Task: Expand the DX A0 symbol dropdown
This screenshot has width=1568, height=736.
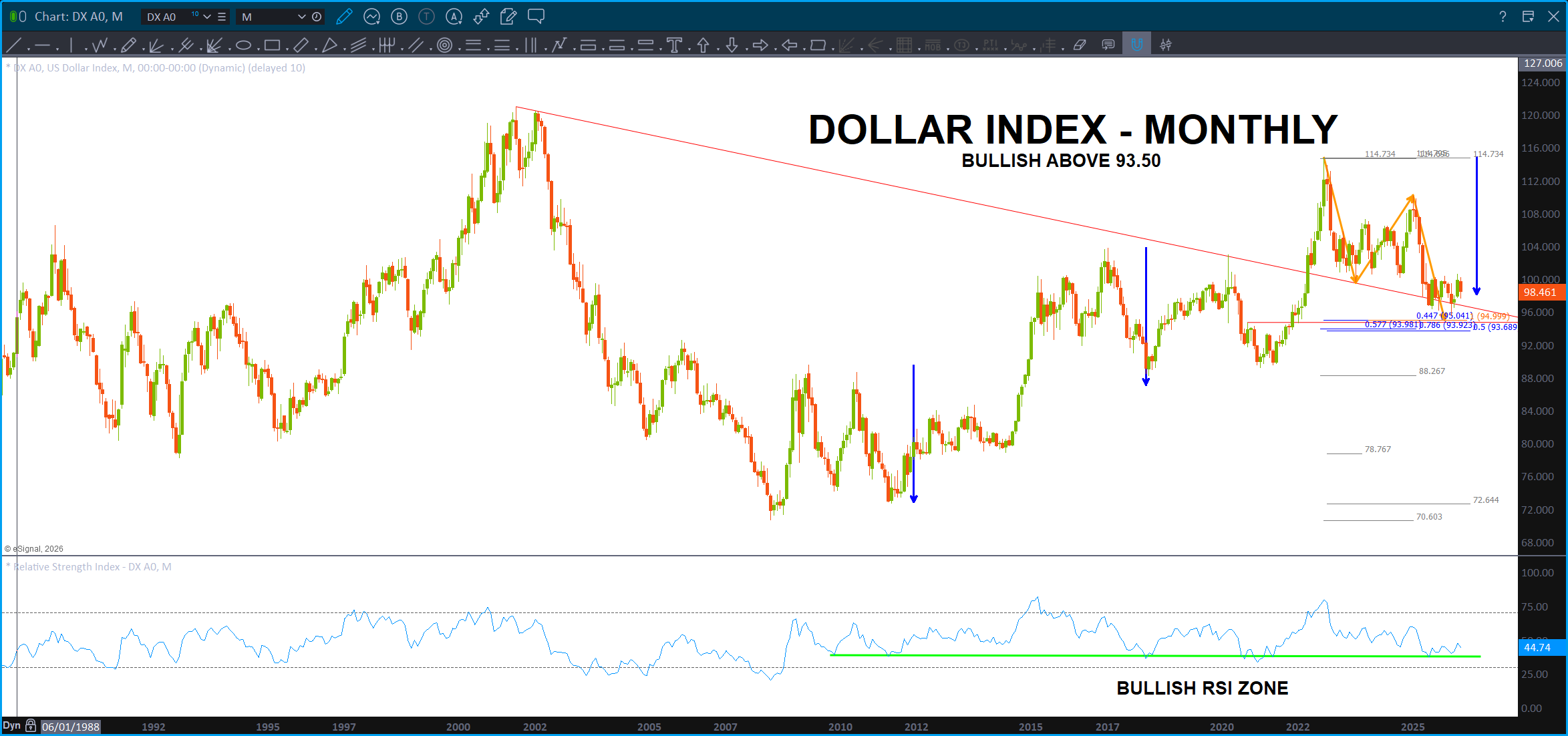Action: [207, 17]
